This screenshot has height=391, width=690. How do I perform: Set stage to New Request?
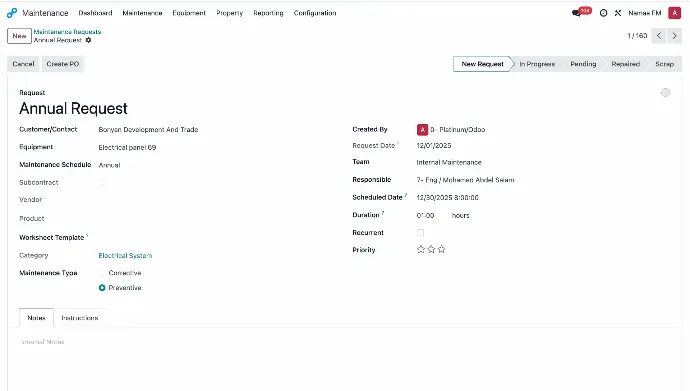pyautogui.click(x=482, y=64)
